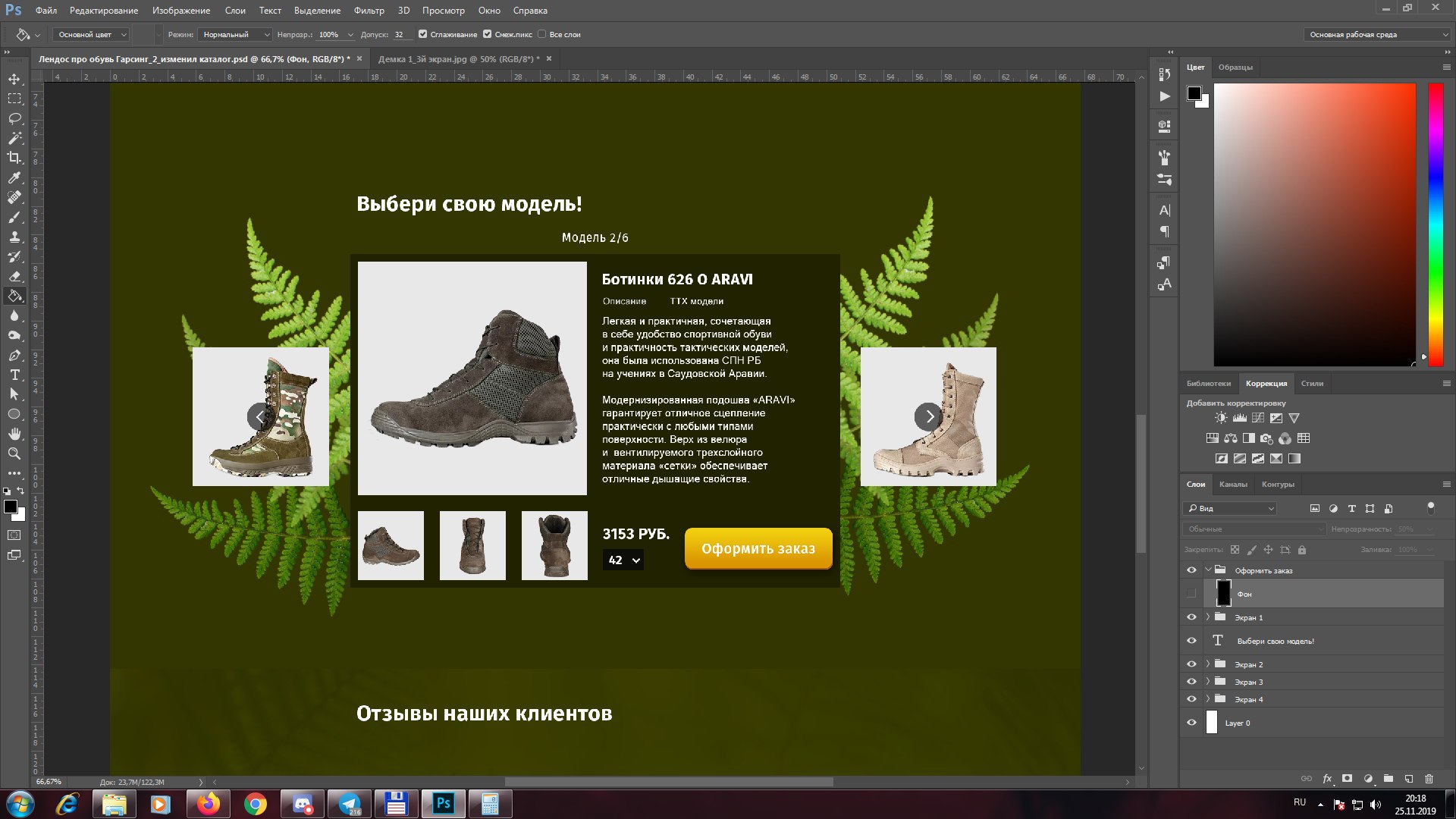Open the Слои menu
Viewport: 1456px width, 819px height.
point(235,11)
